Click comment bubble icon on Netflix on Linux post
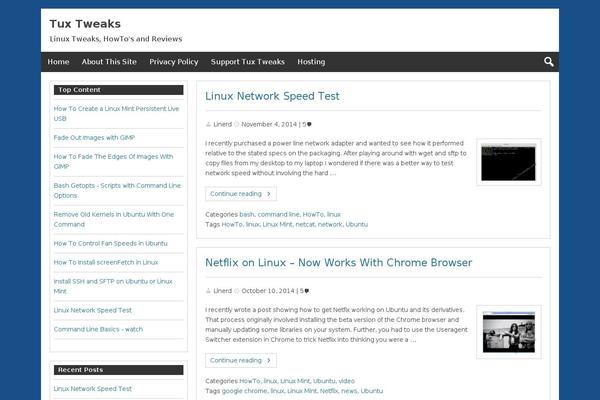Viewport: 600px width, 400px height. click(x=307, y=291)
